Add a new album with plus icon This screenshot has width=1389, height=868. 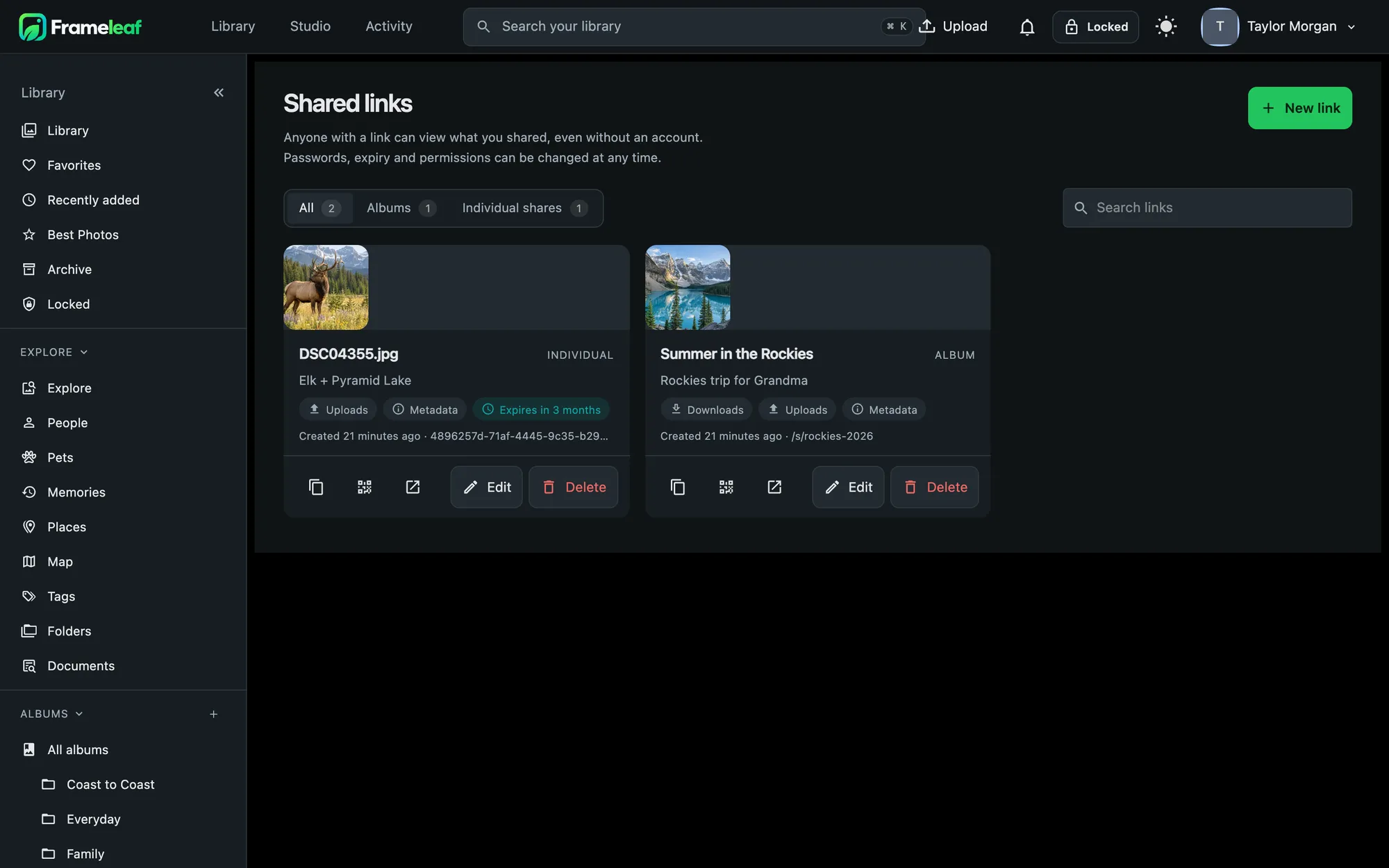(x=214, y=714)
